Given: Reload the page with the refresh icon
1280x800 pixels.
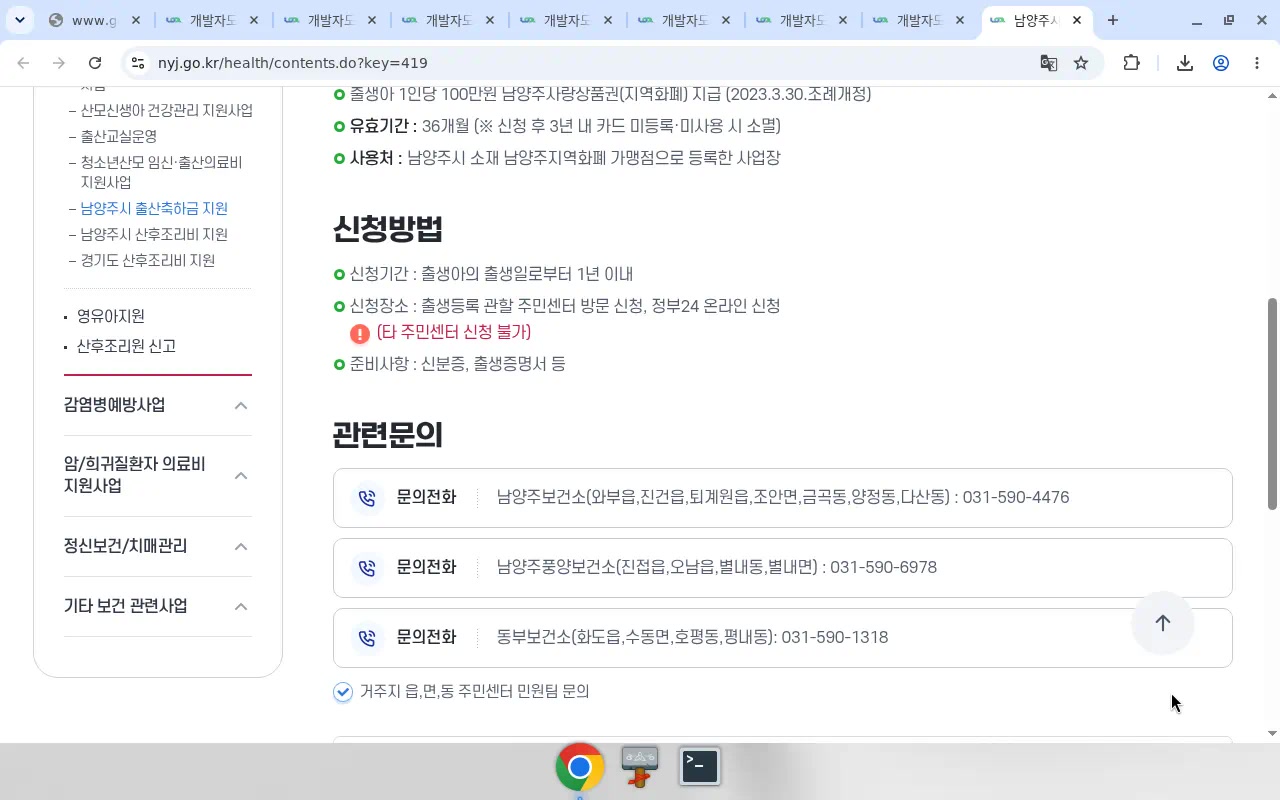Looking at the screenshot, I should click(x=95, y=63).
